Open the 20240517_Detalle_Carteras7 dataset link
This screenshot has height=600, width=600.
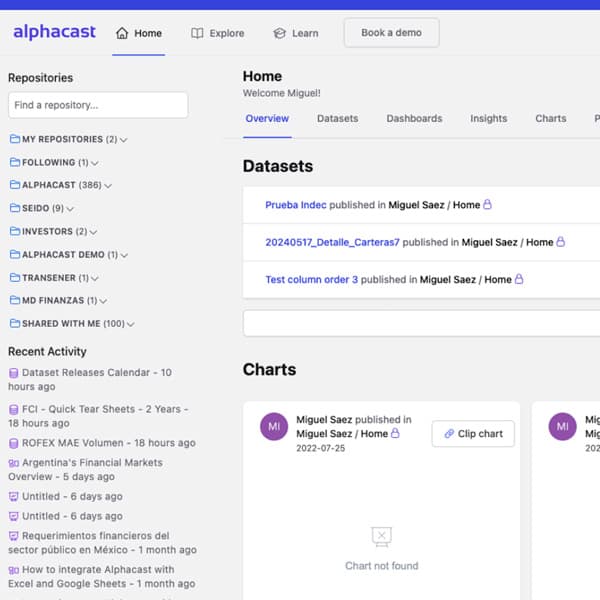point(332,242)
